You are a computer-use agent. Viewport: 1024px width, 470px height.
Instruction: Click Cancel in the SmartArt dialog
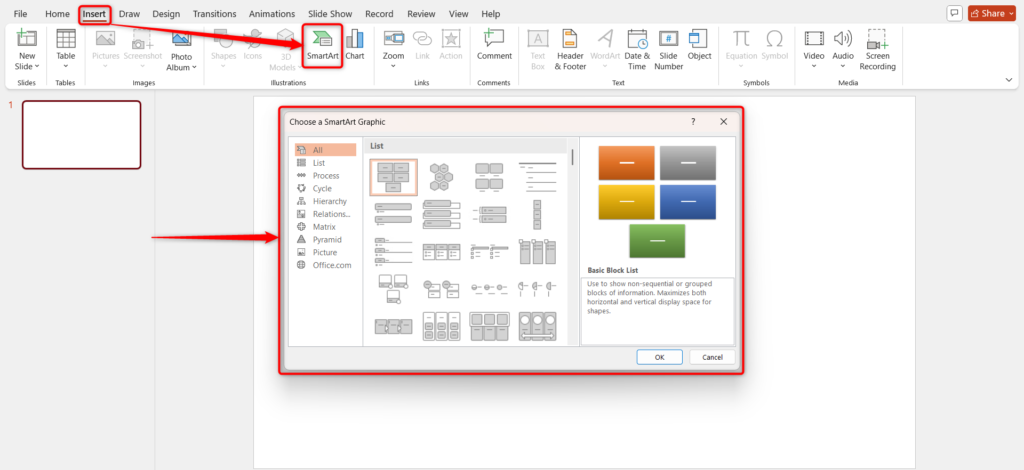[x=712, y=357]
